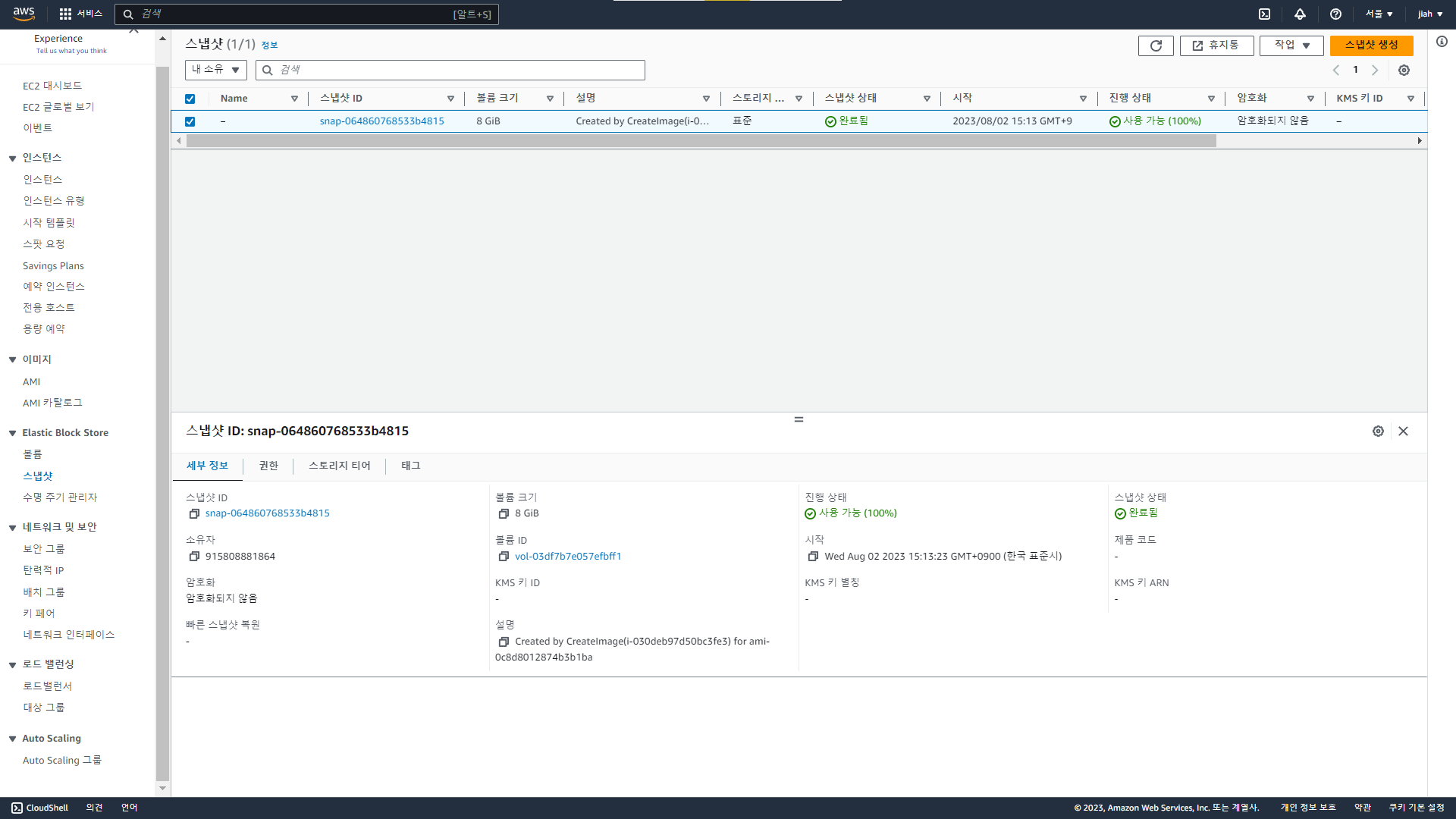Close the snapshot detail panel
The width and height of the screenshot is (1456, 819).
coord(1403,431)
